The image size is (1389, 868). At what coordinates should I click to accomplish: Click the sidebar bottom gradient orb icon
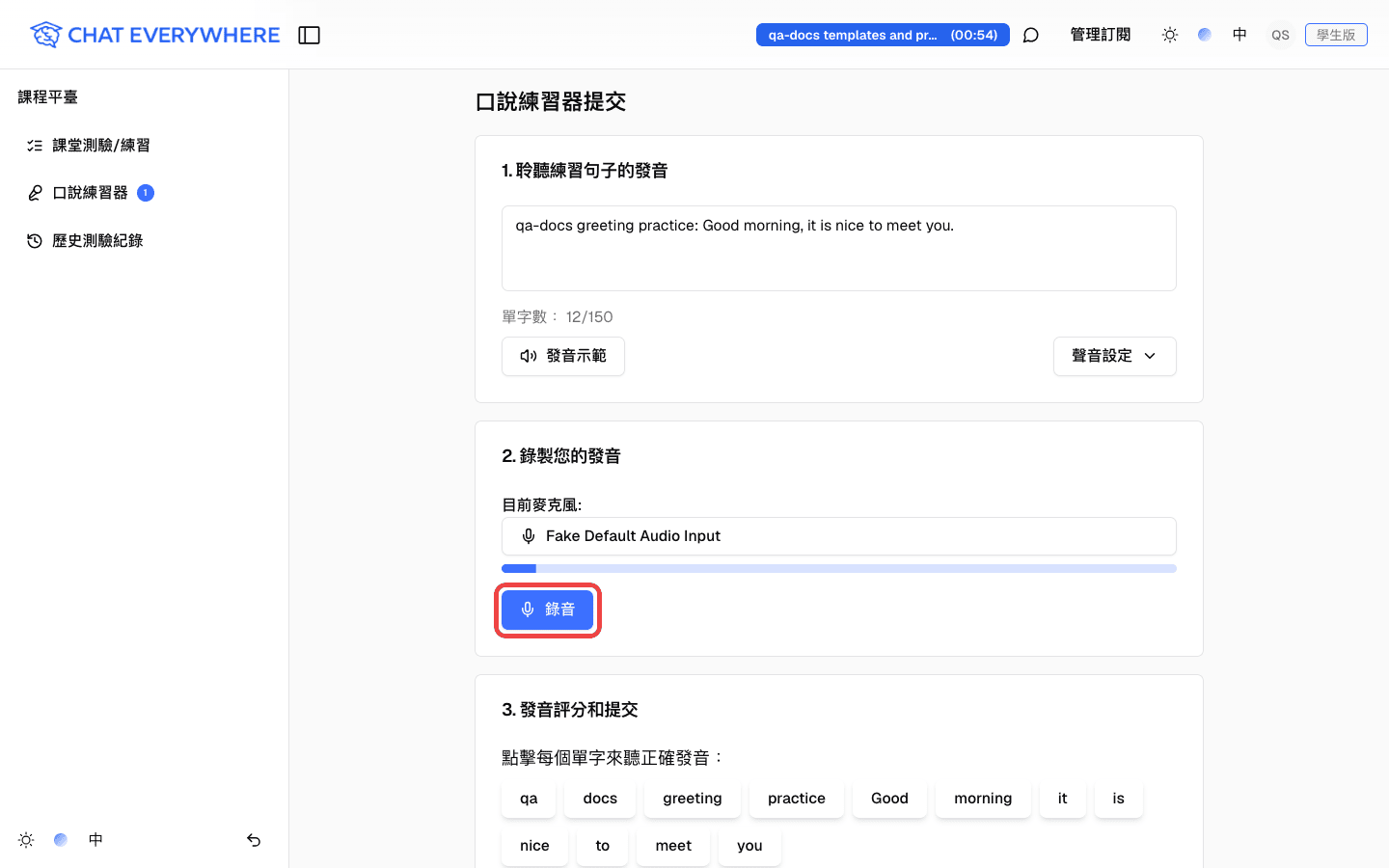pyautogui.click(x=61, y=840)
